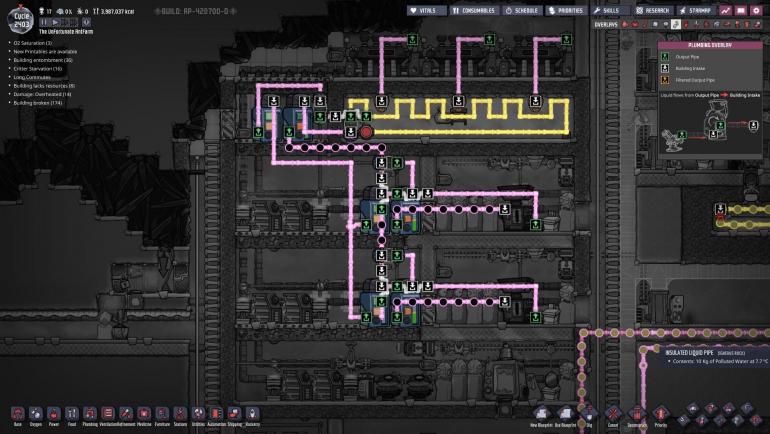Click the red liquid valve on yellow pipe

coord(366,132)
